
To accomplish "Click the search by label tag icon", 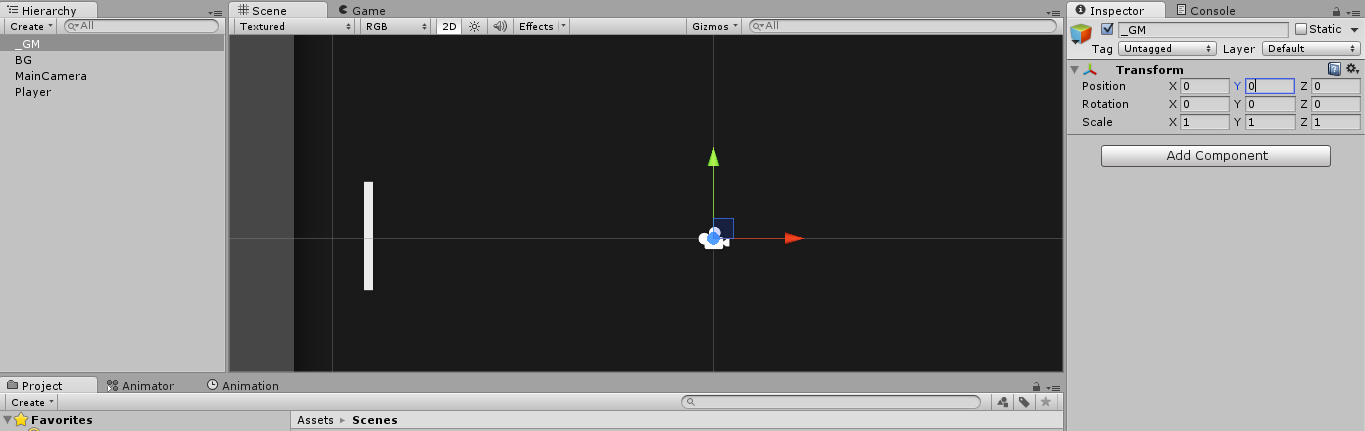I will (1024, 402).
